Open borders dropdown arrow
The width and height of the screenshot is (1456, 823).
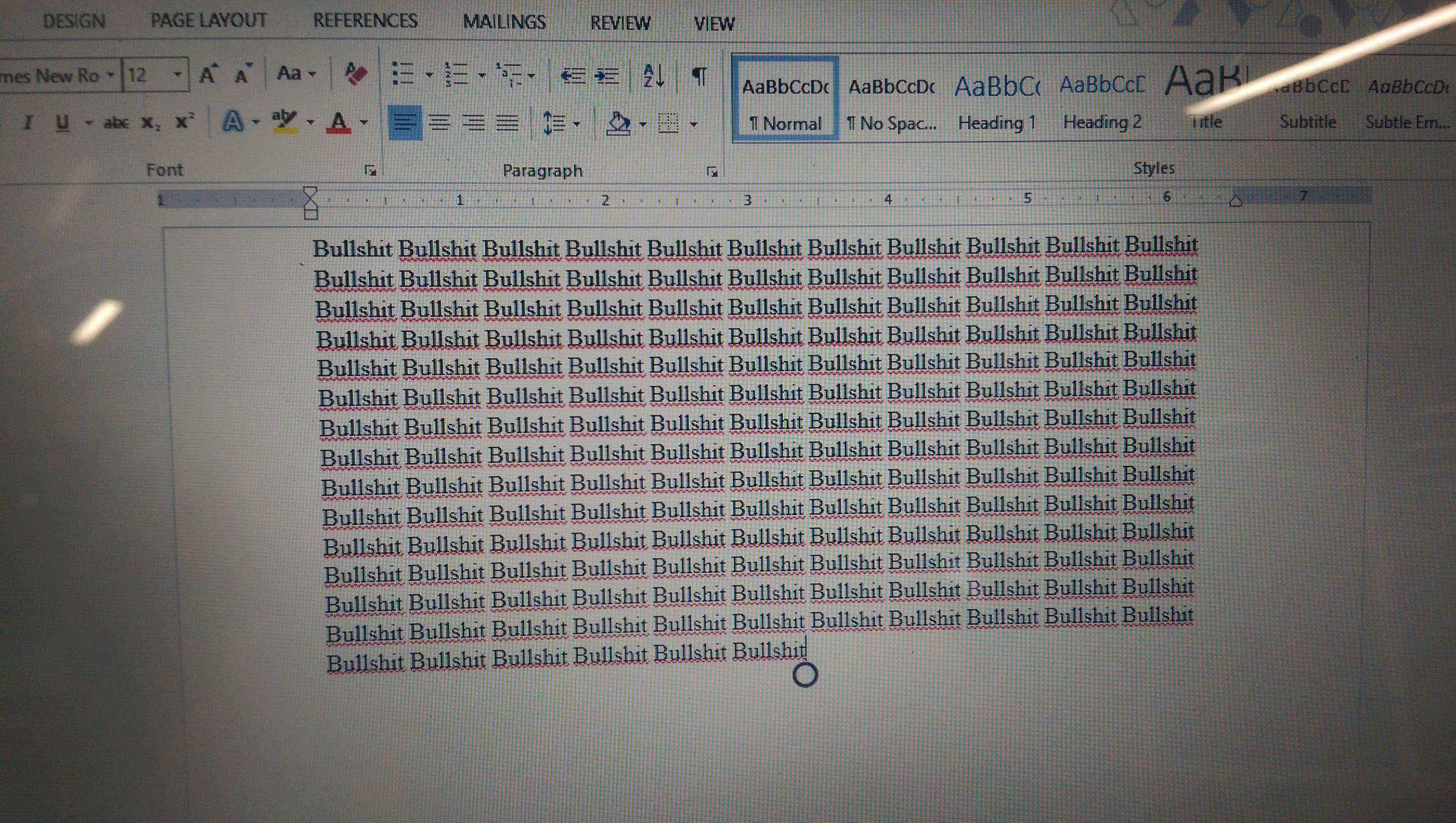coord(694,124)
